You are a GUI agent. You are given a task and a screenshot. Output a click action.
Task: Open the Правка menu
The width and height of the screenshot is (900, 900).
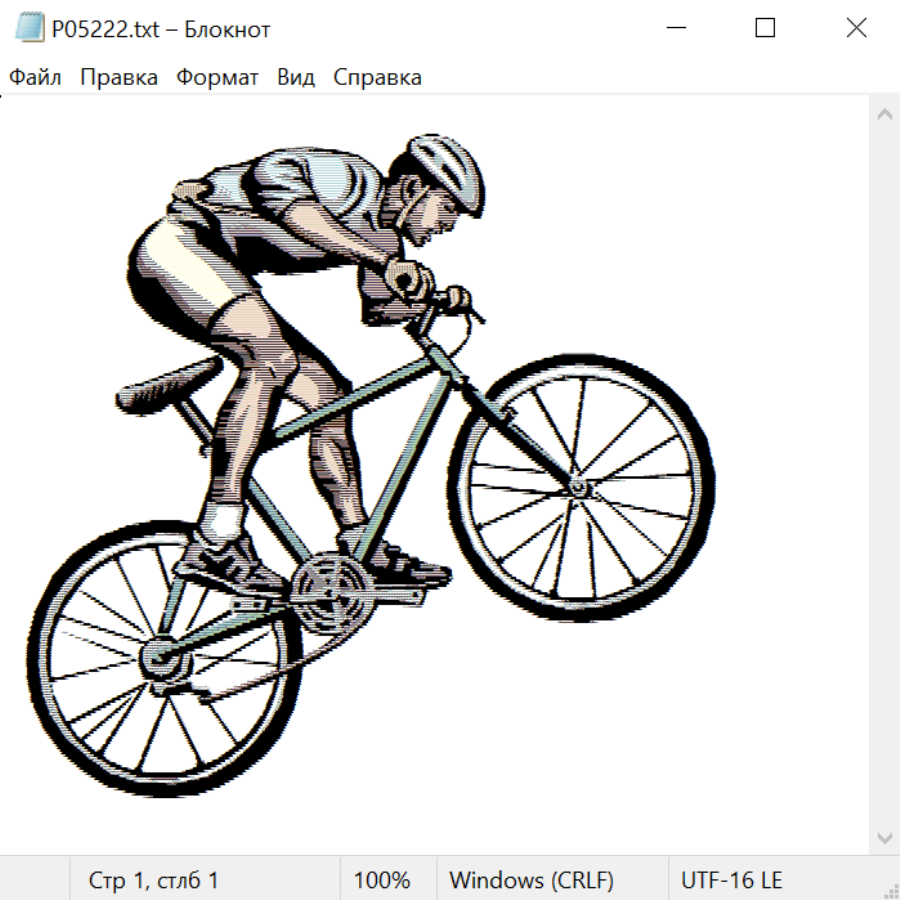click(119, 78)
